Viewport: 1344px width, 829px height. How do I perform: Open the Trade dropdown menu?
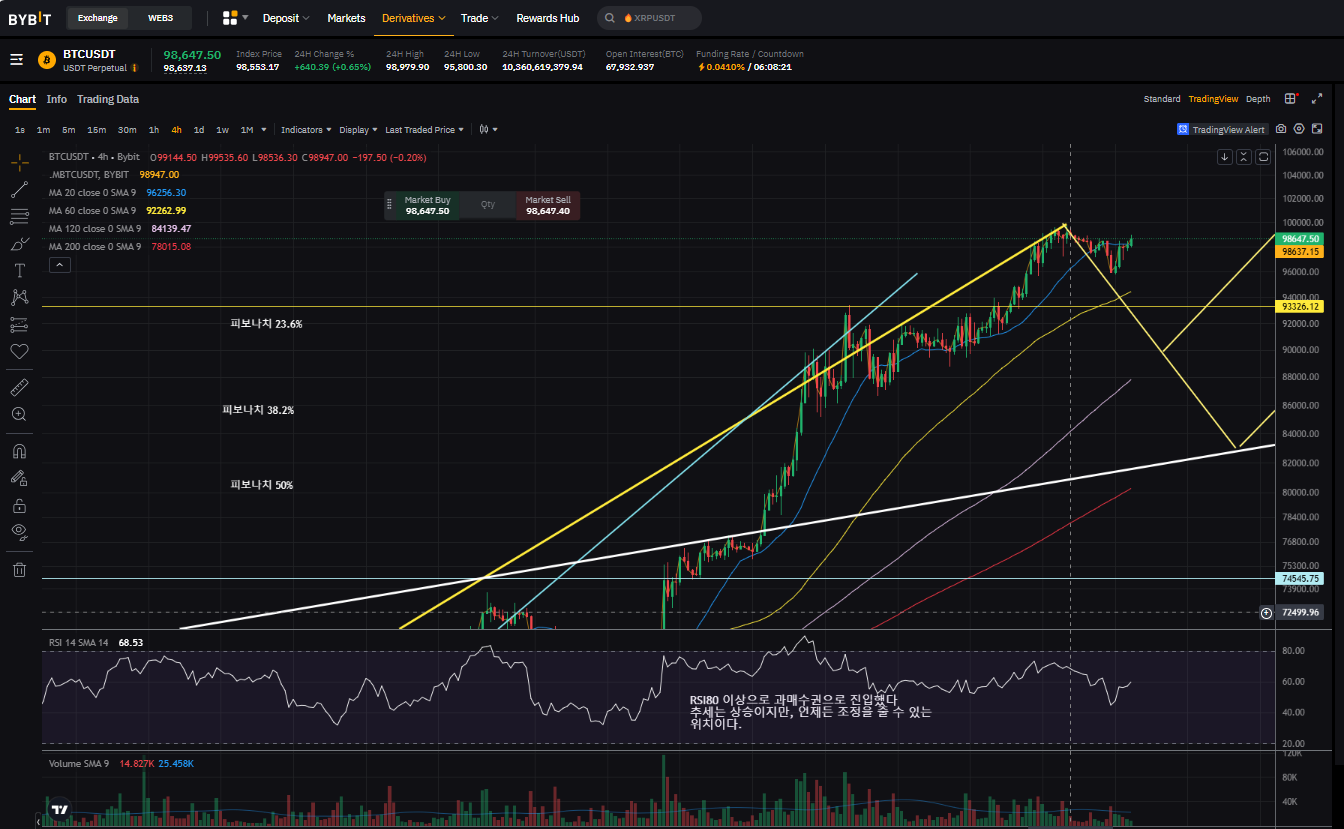pyautogui.click(x=480, y=18)
